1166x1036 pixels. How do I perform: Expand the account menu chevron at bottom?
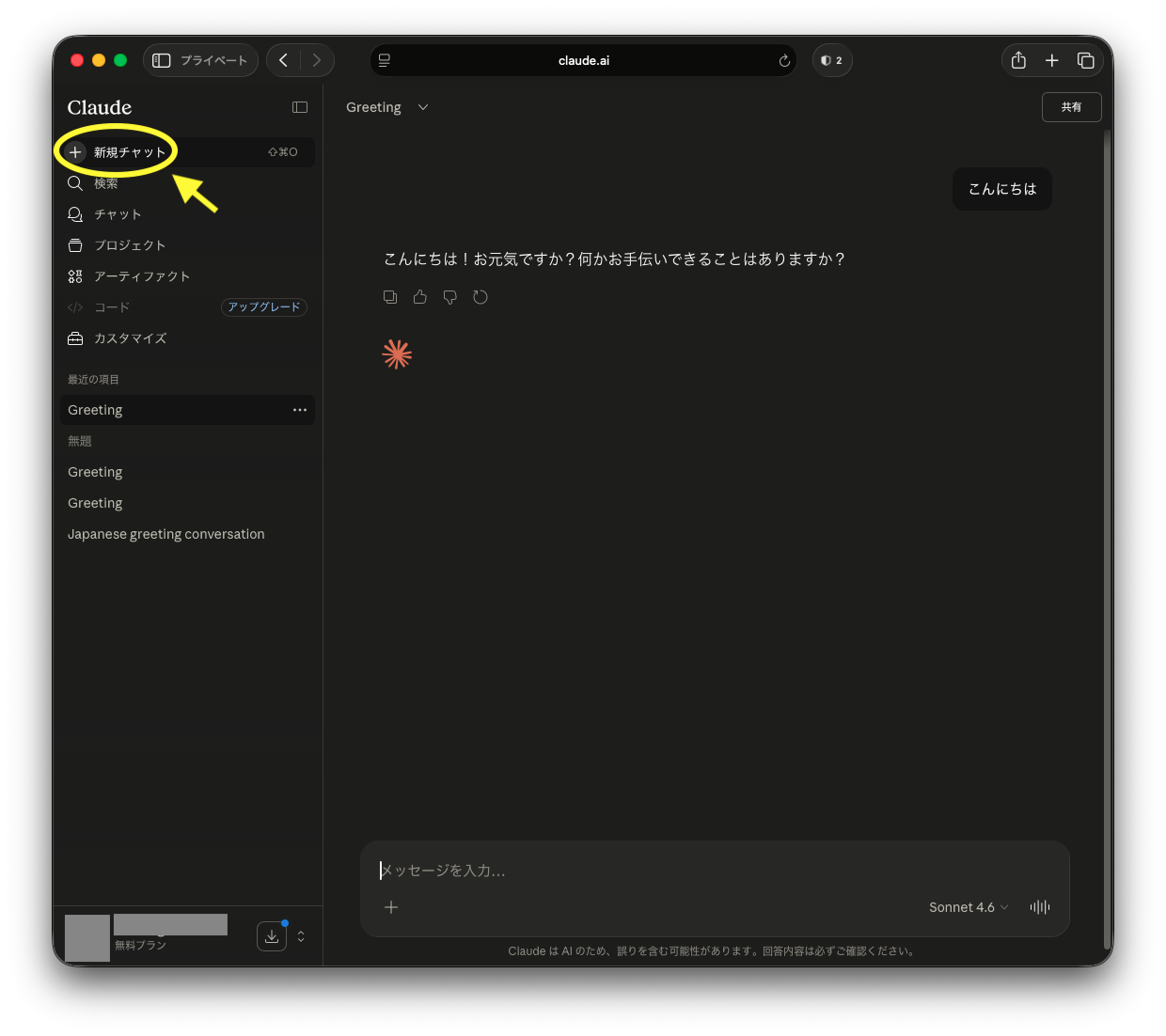click(x=301, y=936)
